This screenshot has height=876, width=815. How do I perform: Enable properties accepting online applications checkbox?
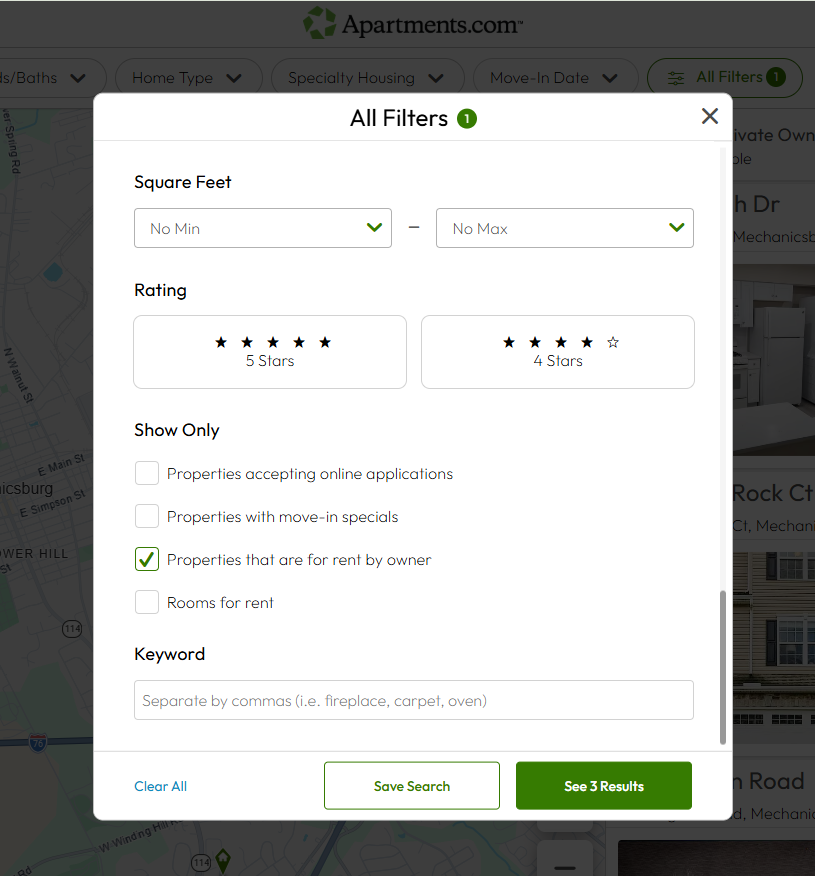[x=147, y=473]
